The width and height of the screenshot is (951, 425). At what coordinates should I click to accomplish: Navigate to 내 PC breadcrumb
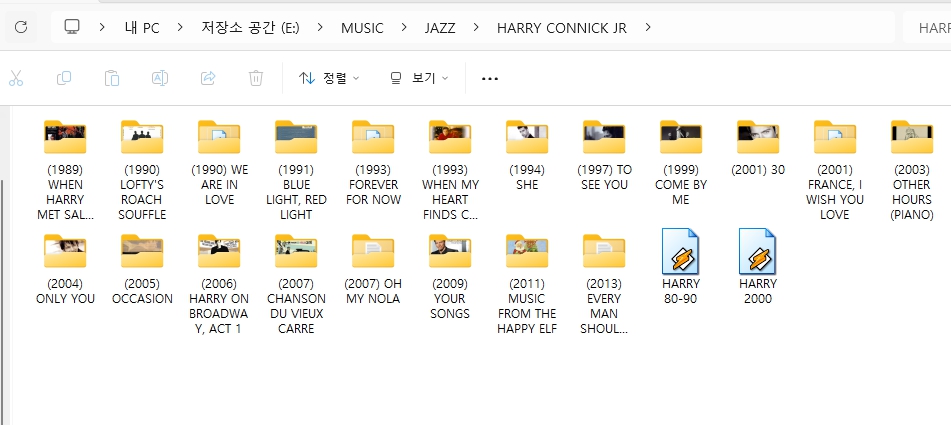click(x=142, y=28)
